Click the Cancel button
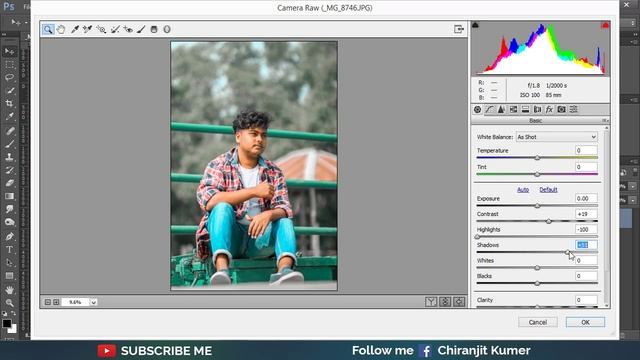The image size is (640, 360). pyautogui.click(x=538, y=322)
